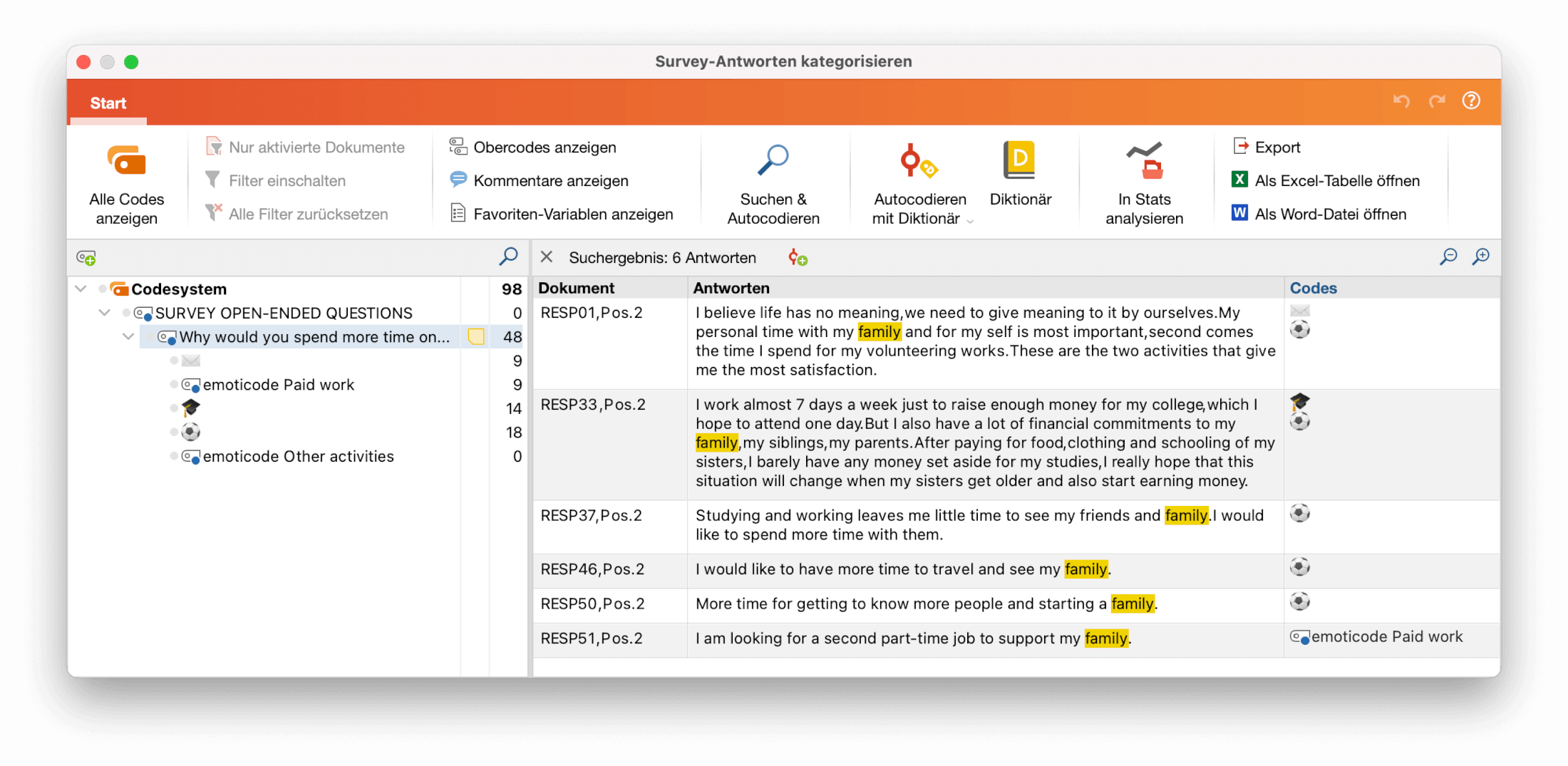Collapse SURVEY OPEN-ENDED QUESTIONS node

click(105, 313)
